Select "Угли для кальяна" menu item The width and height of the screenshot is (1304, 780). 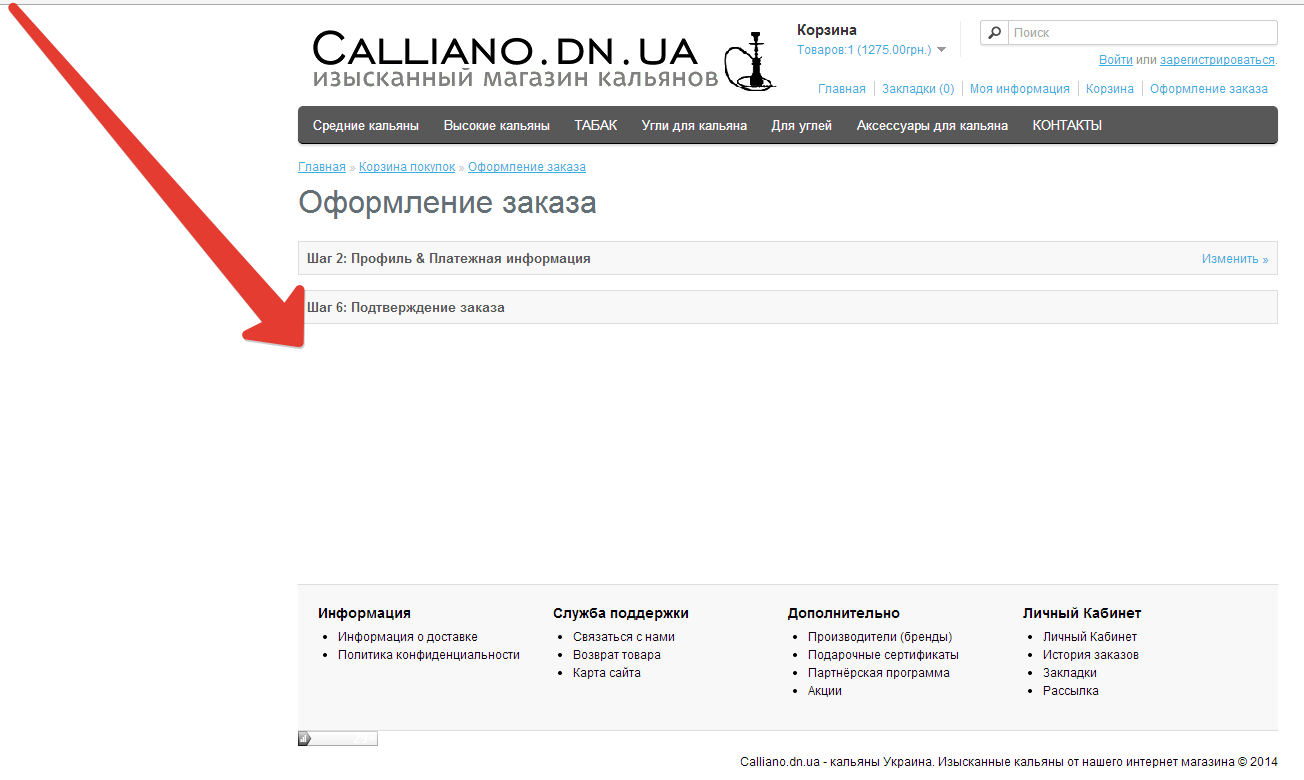pyautogui.click(x=694, y=125)
